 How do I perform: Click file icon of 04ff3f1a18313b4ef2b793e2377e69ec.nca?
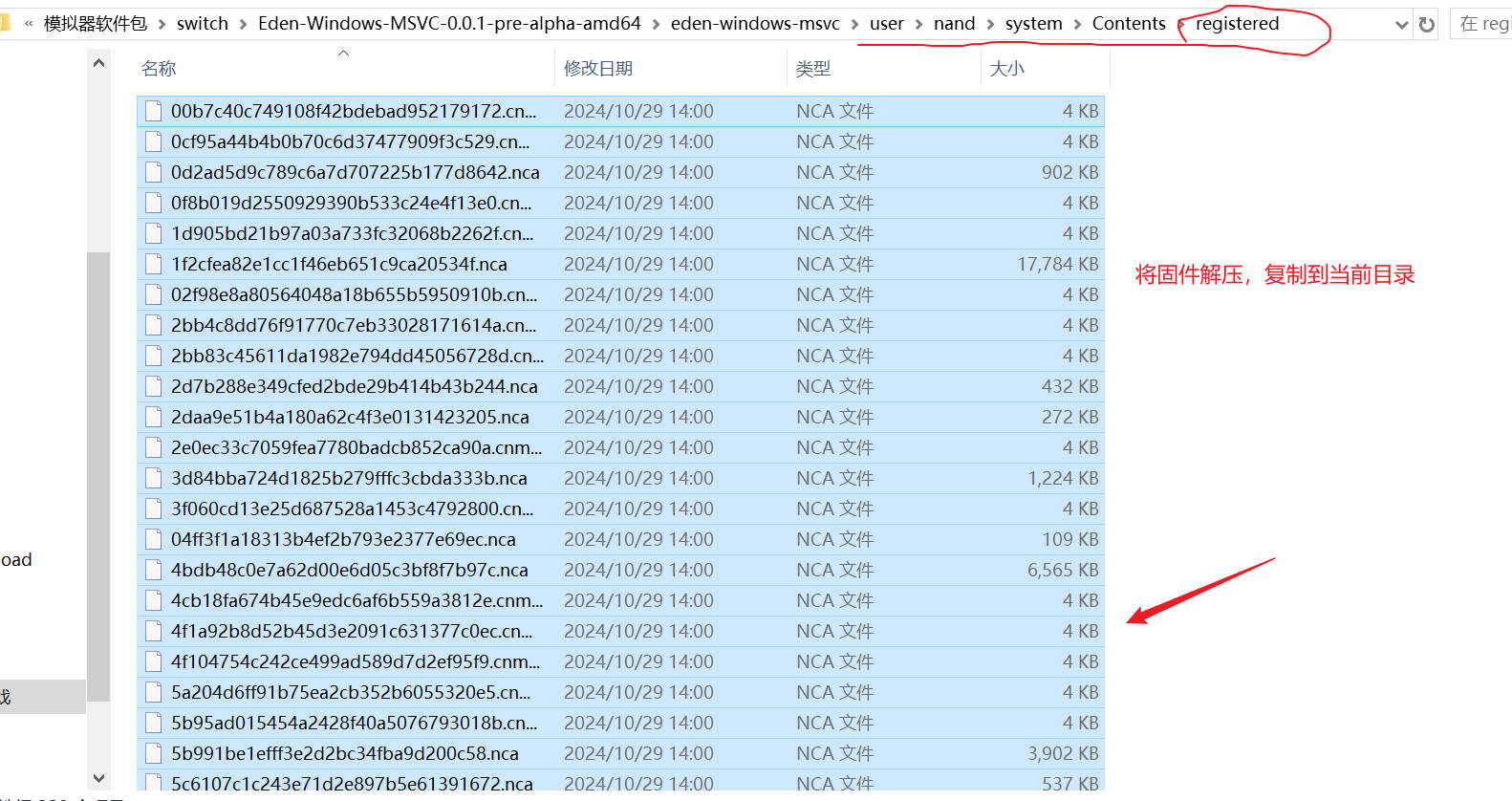153,539
